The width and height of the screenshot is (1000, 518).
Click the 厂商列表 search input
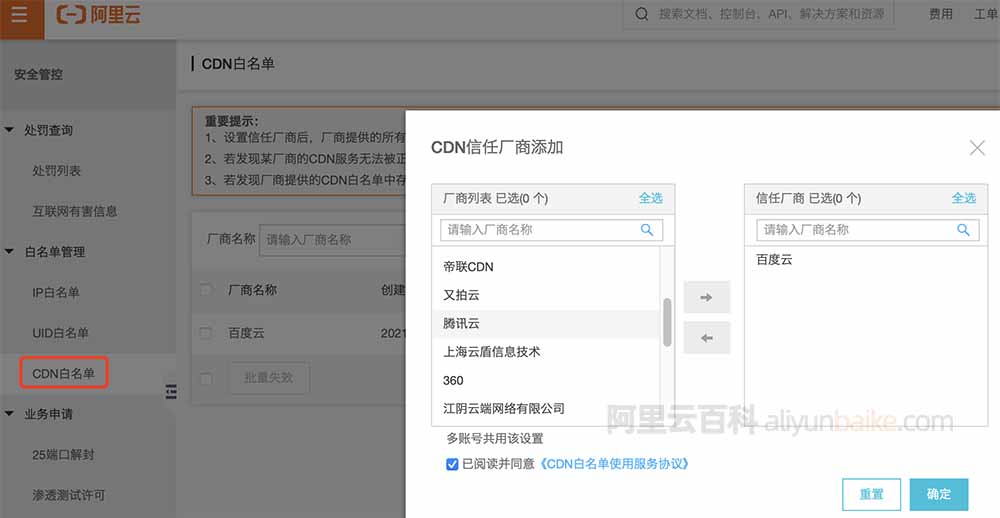(552, 230)
